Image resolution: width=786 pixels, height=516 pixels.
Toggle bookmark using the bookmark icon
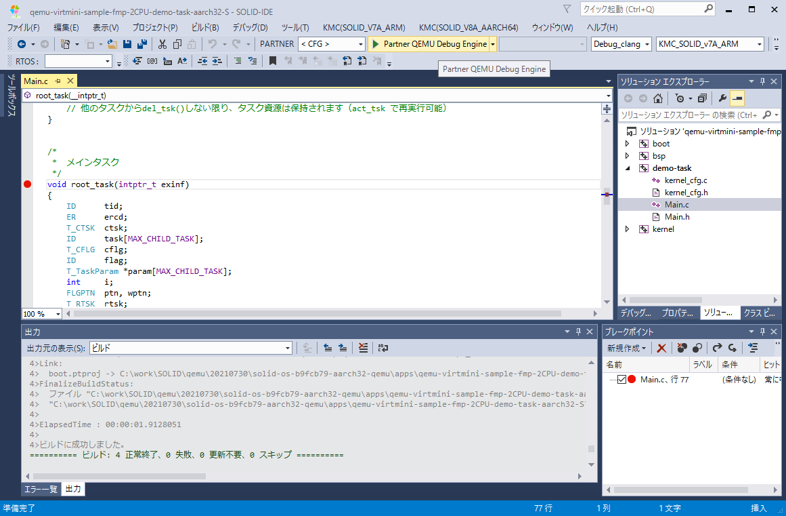(272, 61)
